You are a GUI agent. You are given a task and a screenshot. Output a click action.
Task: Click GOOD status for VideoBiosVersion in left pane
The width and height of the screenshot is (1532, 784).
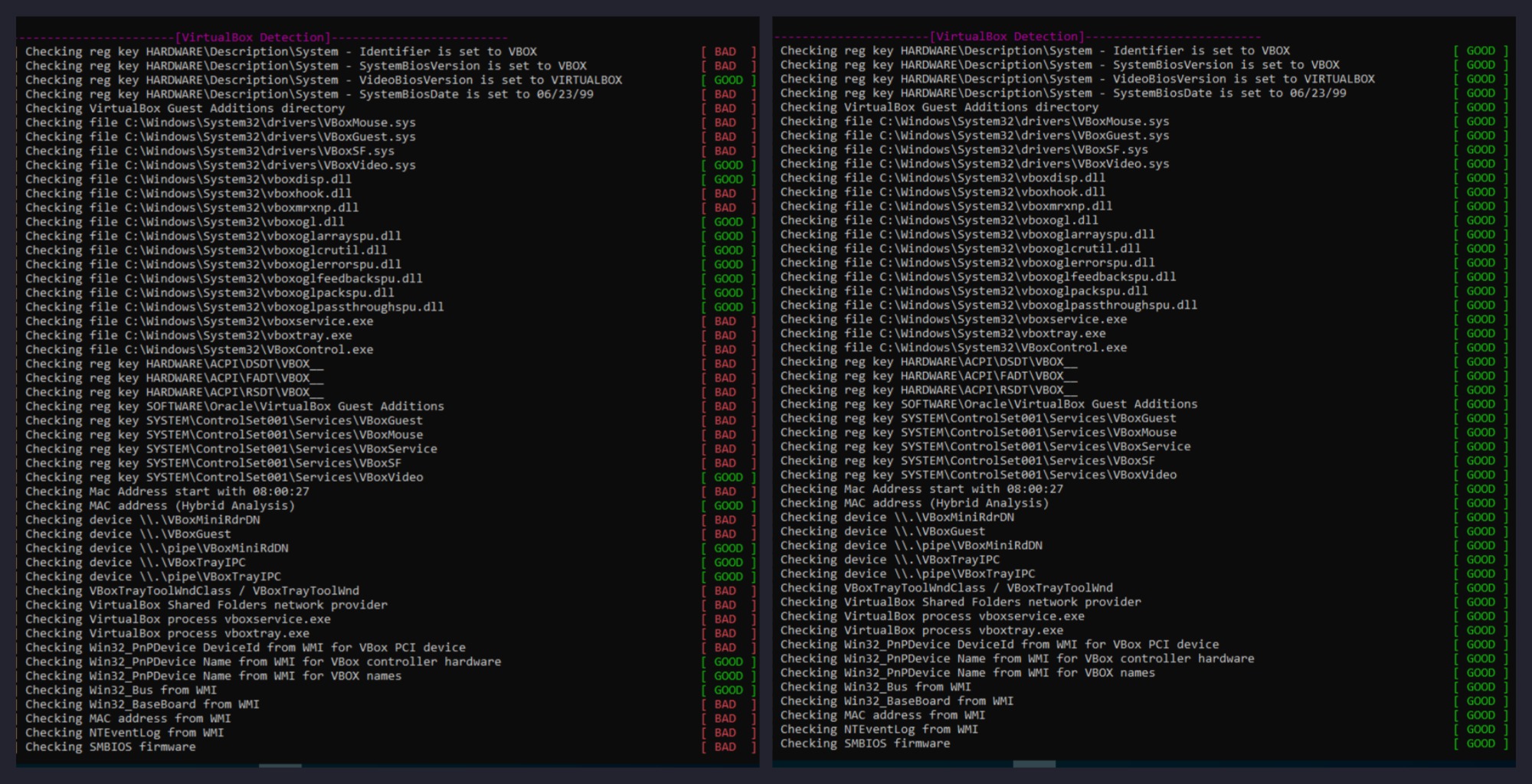coord(728,80)
